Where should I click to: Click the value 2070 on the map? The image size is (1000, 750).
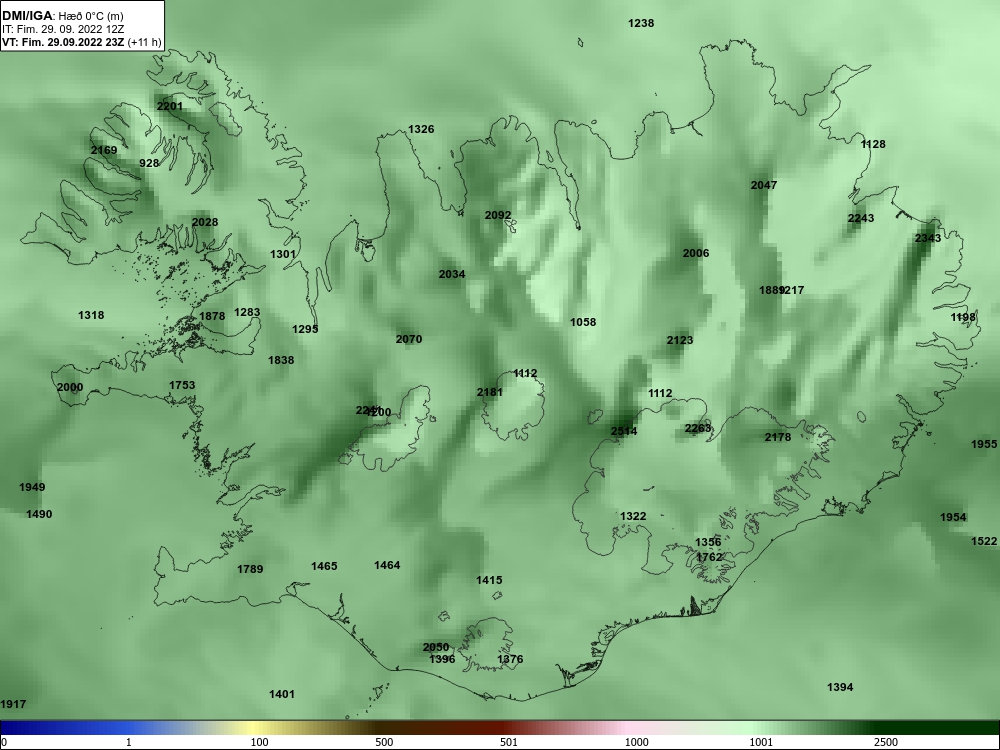409,339
